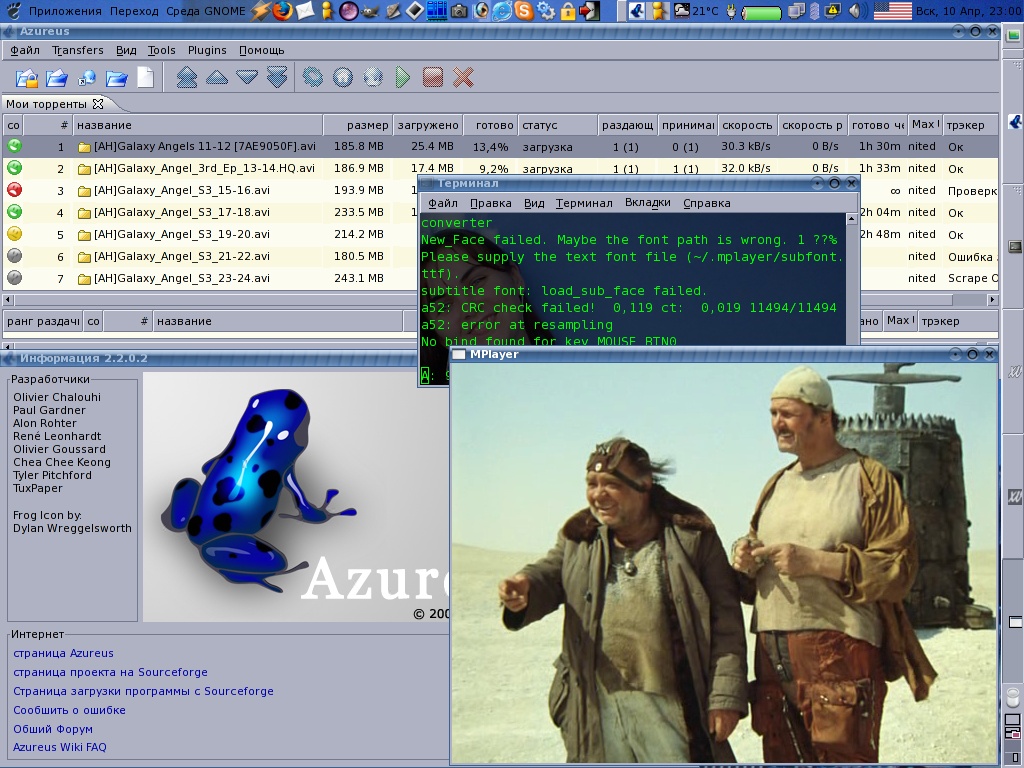Viewport: 1024px width, 768px height.
Task: Sort torrents by the трэкер column header
Action: click(x=970, y=125)
